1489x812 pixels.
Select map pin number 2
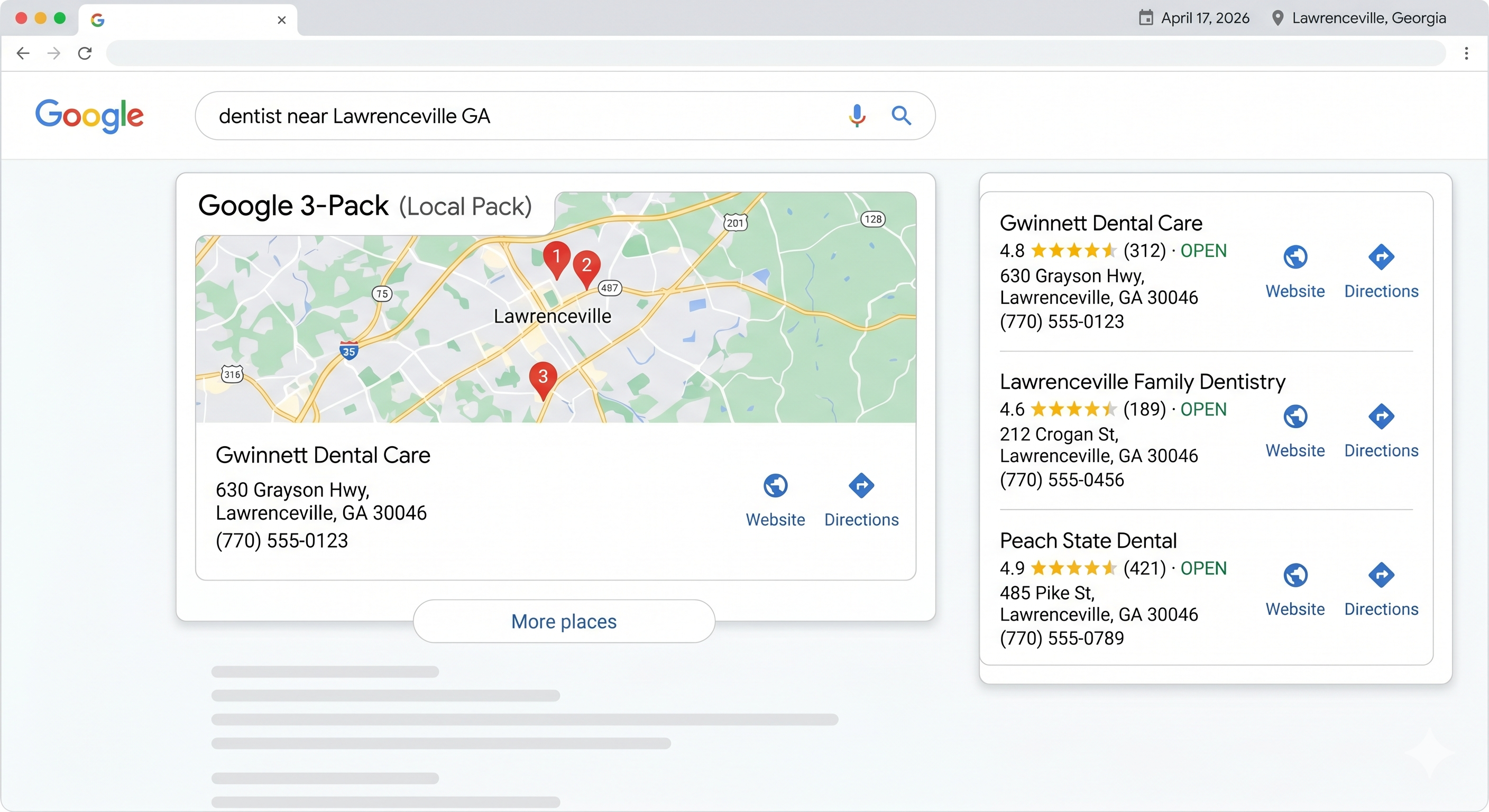(587, 269)
